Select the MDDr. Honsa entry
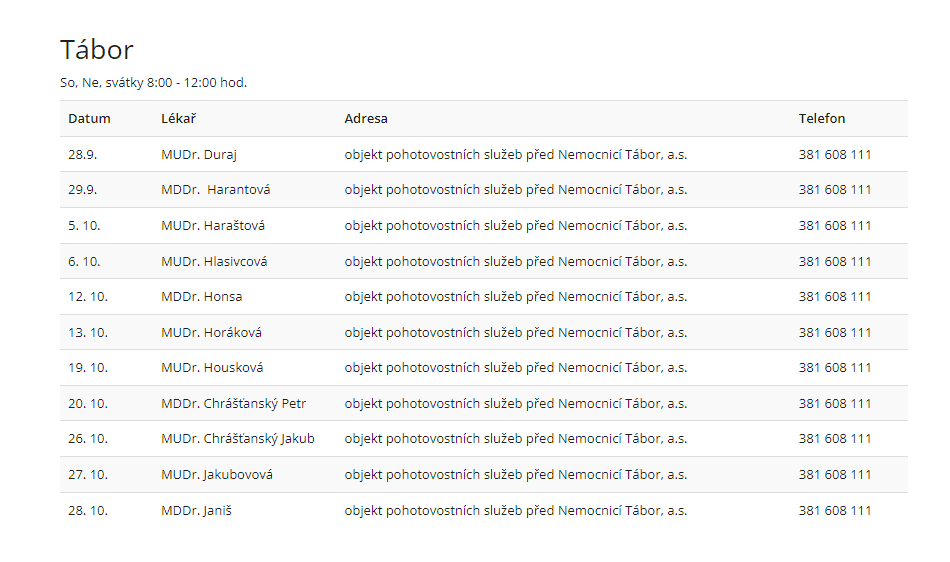The height and width of the screenshot is (562, 950). pyautogui.click(x=201, y=297)
